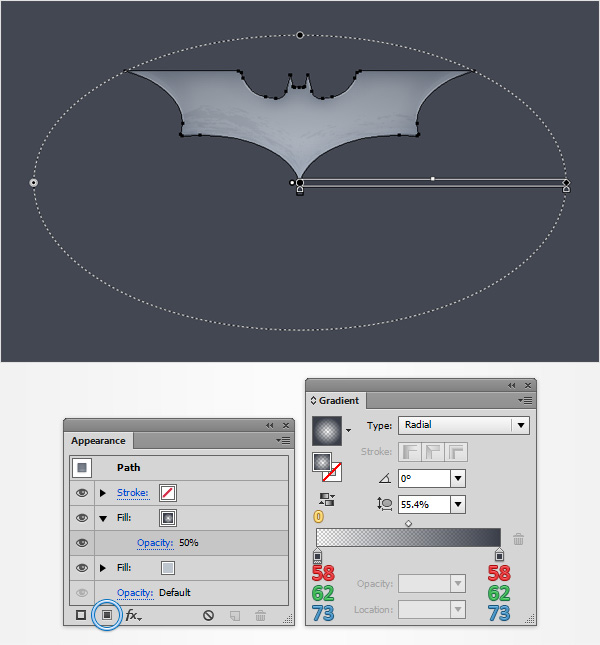Viewport: 600px width, 645px height.
Task: Select first stroke gradient option icon
Action: (409, 452)
